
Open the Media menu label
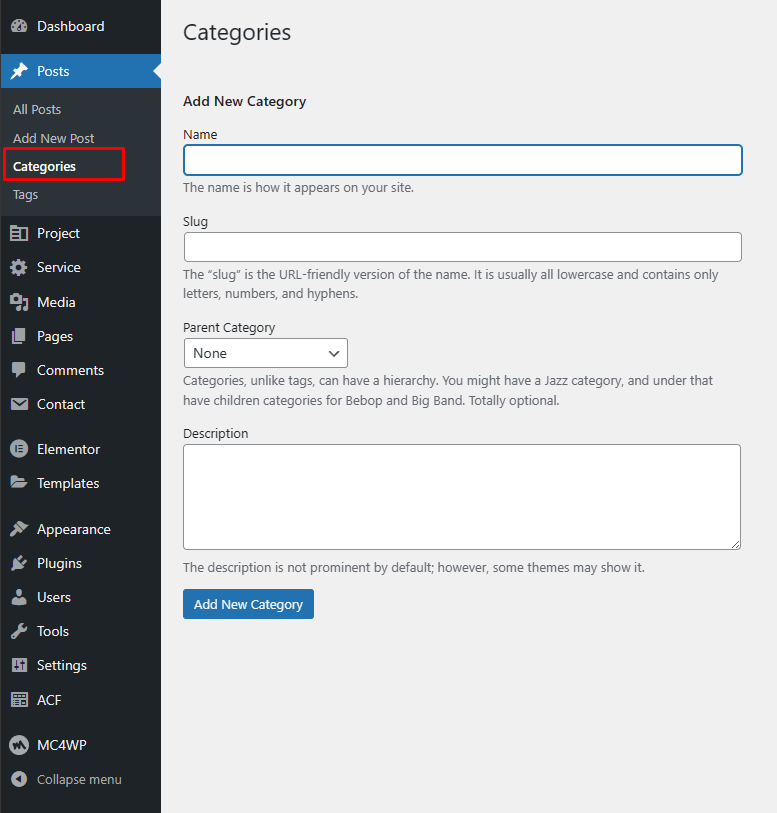[56, 302]
